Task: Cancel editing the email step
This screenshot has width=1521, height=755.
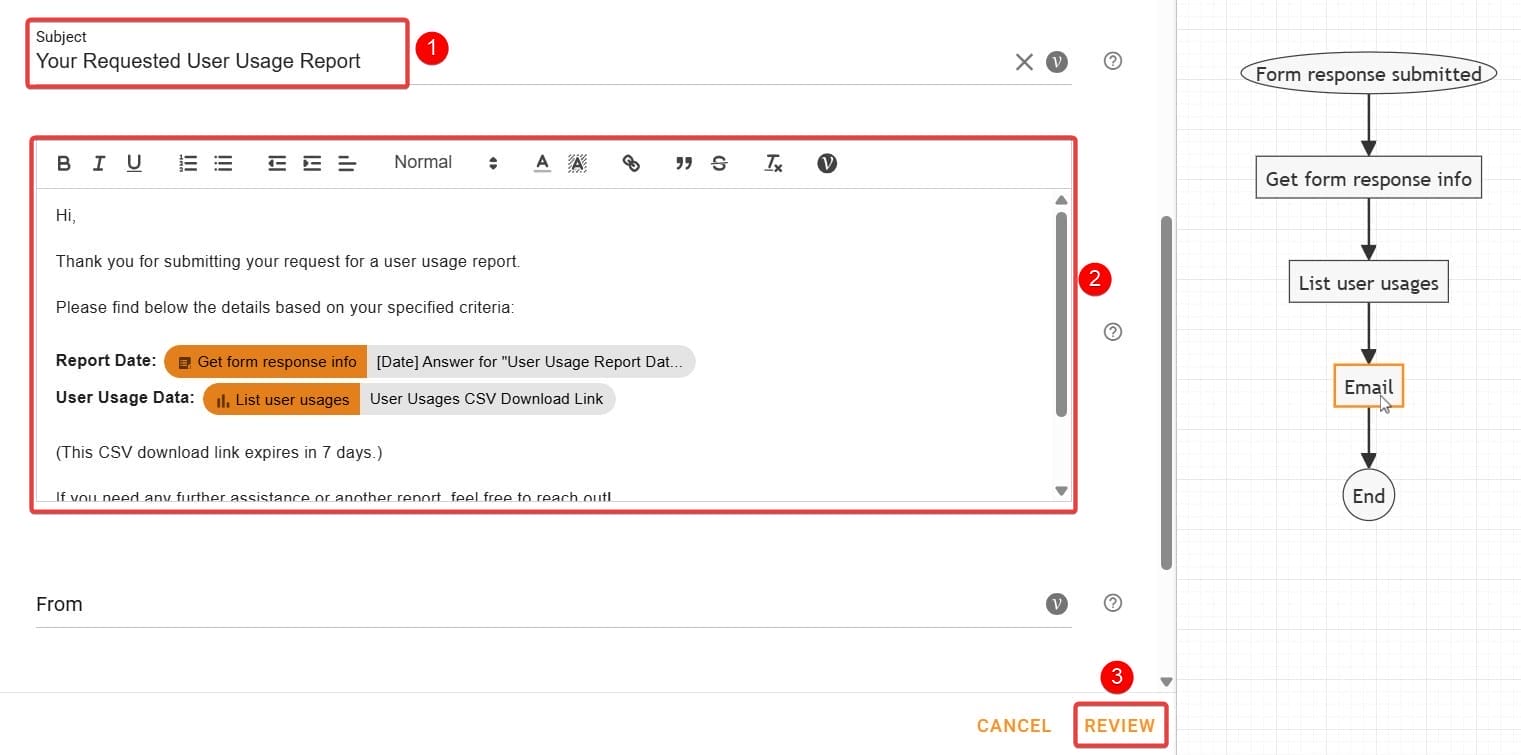Action: [x=1013, y=725]
